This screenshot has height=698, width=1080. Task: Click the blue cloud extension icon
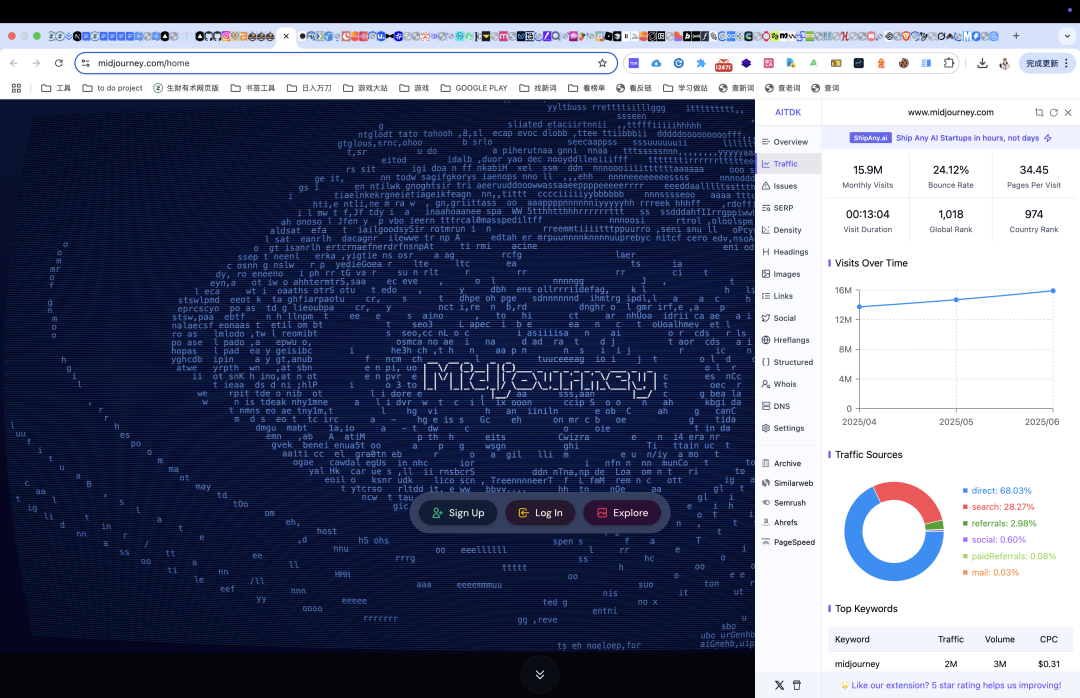pos(656,63)
